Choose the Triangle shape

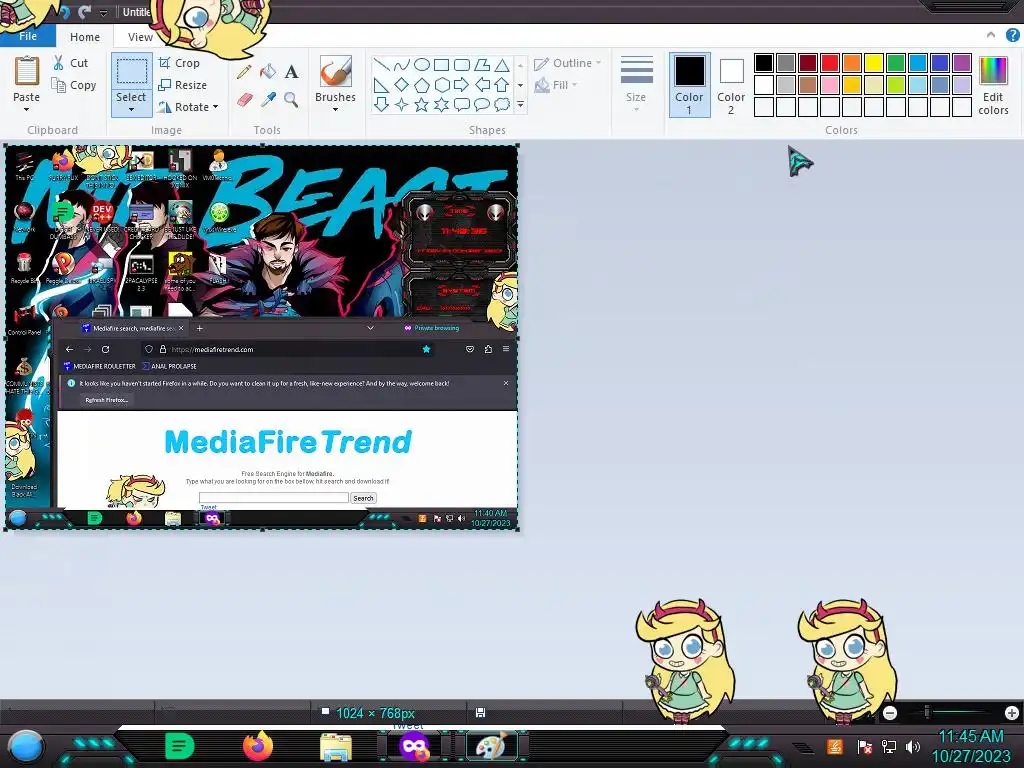[x=502, y=65]
